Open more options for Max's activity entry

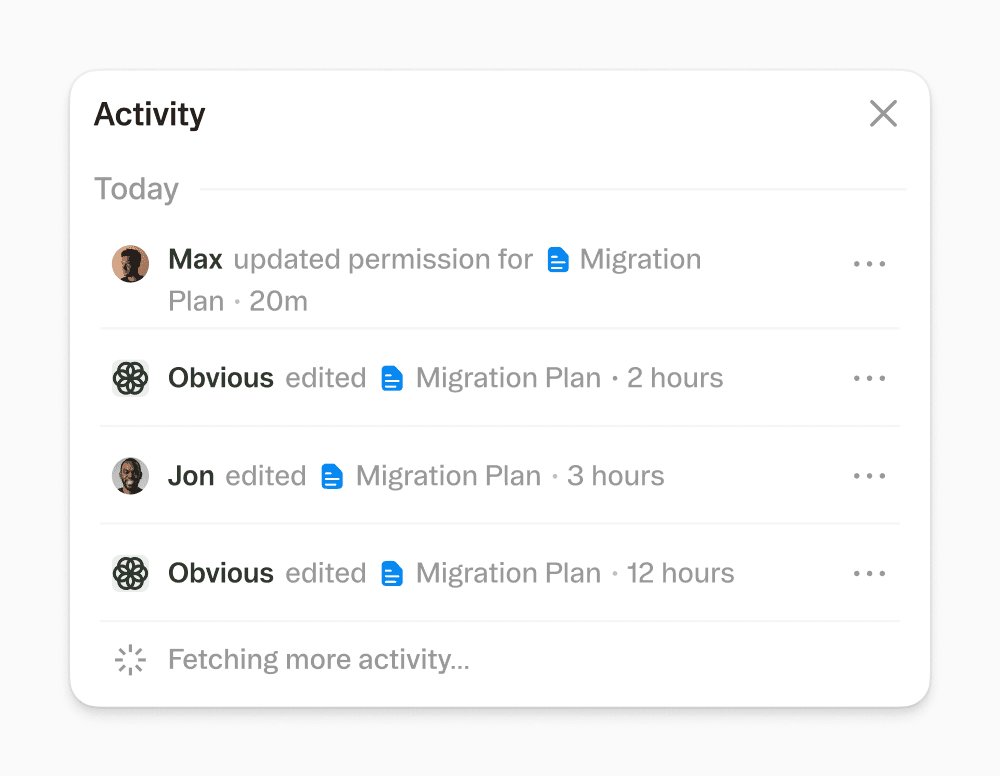(869, 264)
